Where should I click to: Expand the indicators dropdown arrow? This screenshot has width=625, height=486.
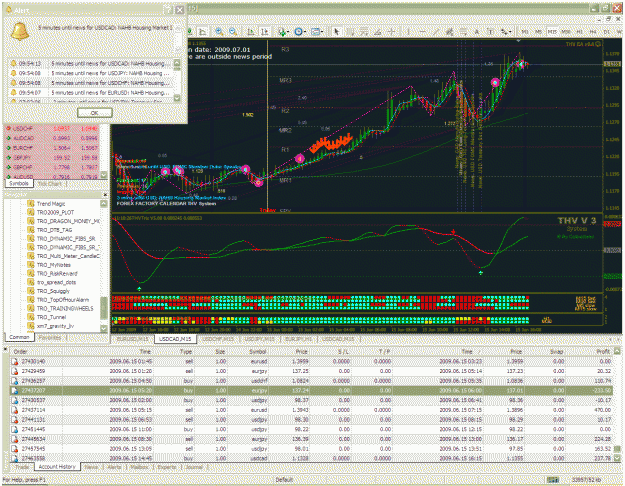click(288, 32)
